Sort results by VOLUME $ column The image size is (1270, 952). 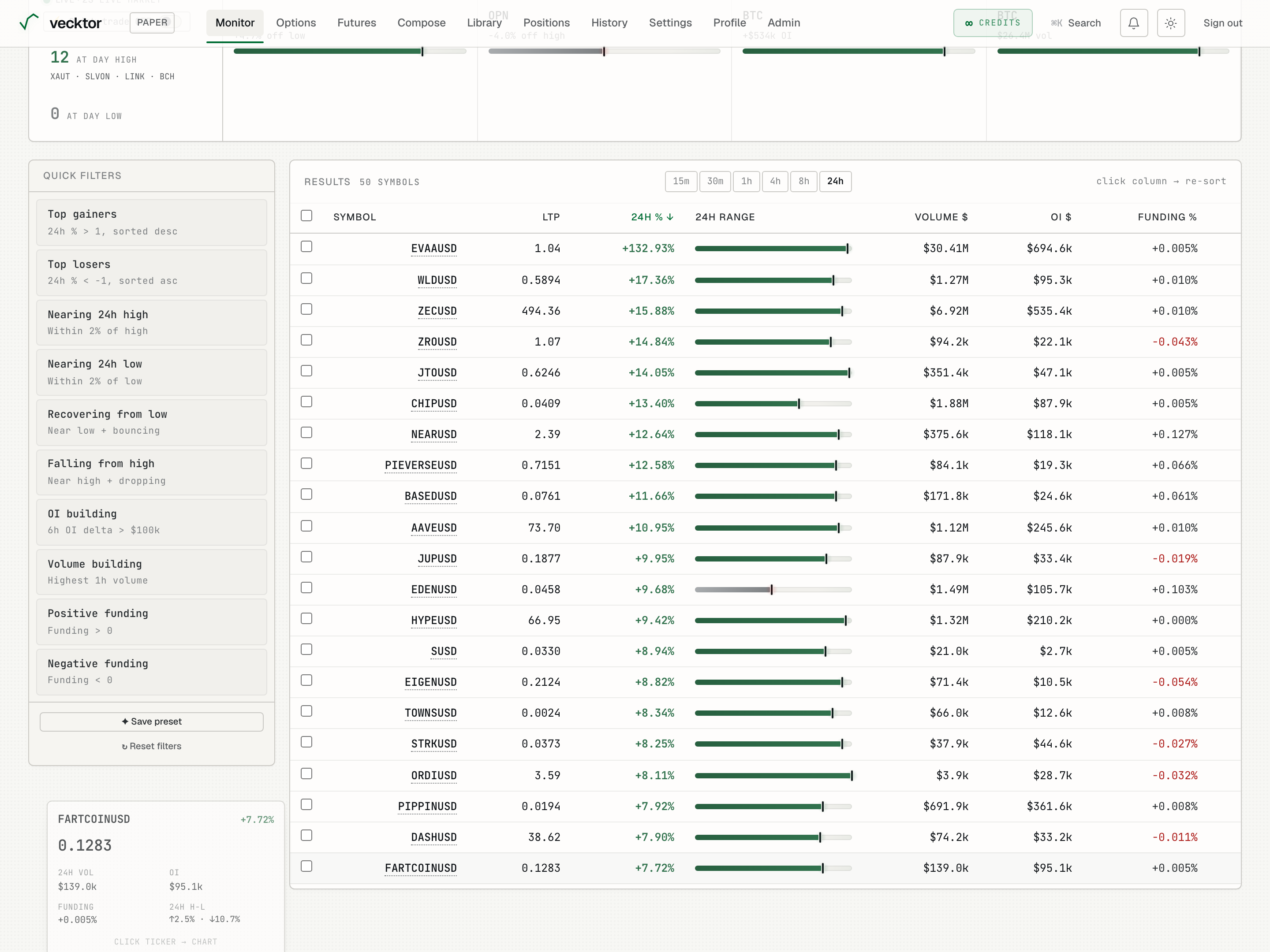941,217
